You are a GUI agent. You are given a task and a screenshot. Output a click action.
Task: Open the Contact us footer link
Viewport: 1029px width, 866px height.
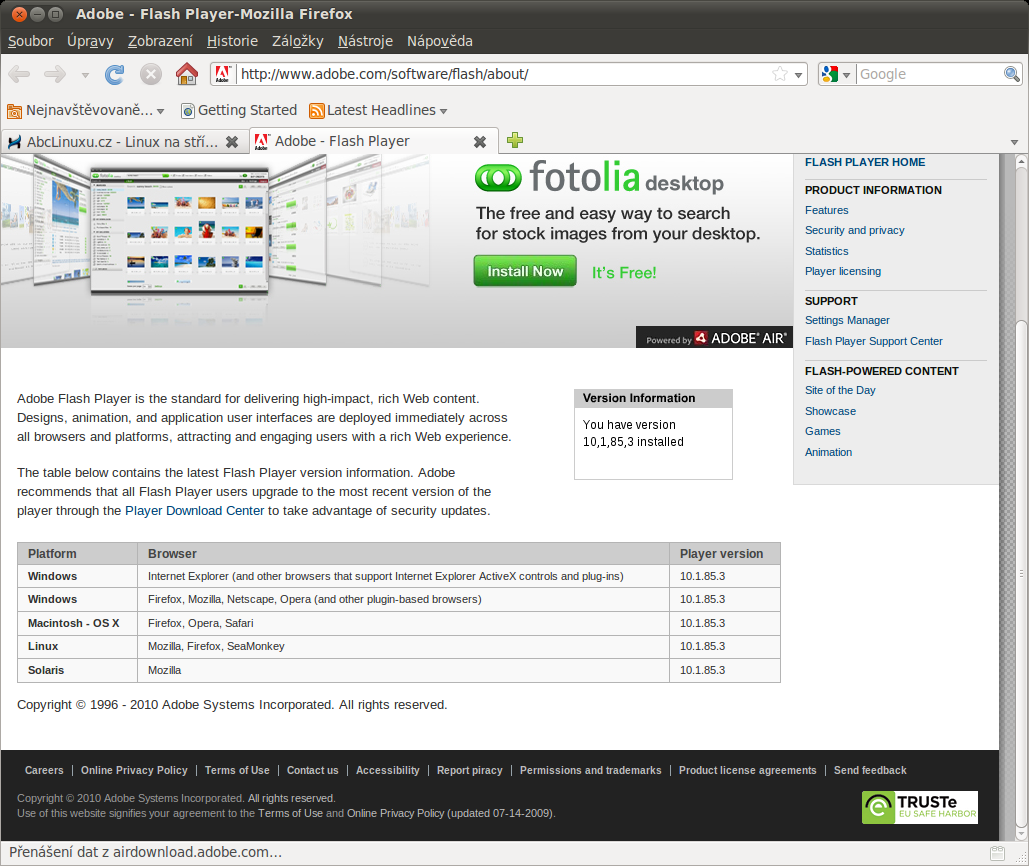click(312, 770)
